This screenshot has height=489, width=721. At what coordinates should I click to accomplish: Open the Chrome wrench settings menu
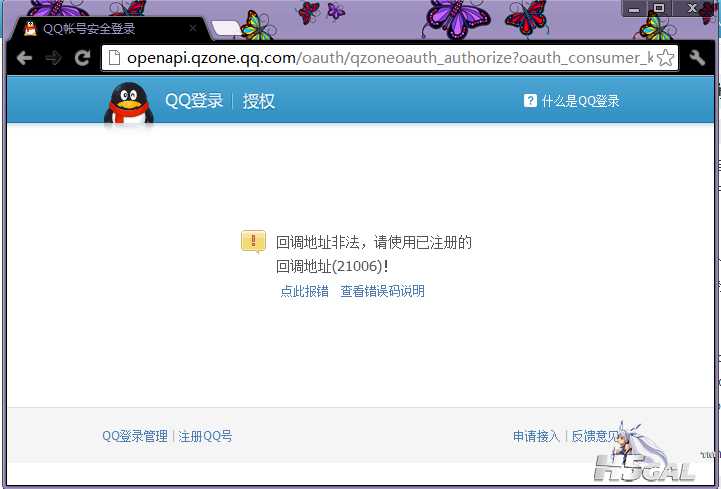(x=698, y=58)
